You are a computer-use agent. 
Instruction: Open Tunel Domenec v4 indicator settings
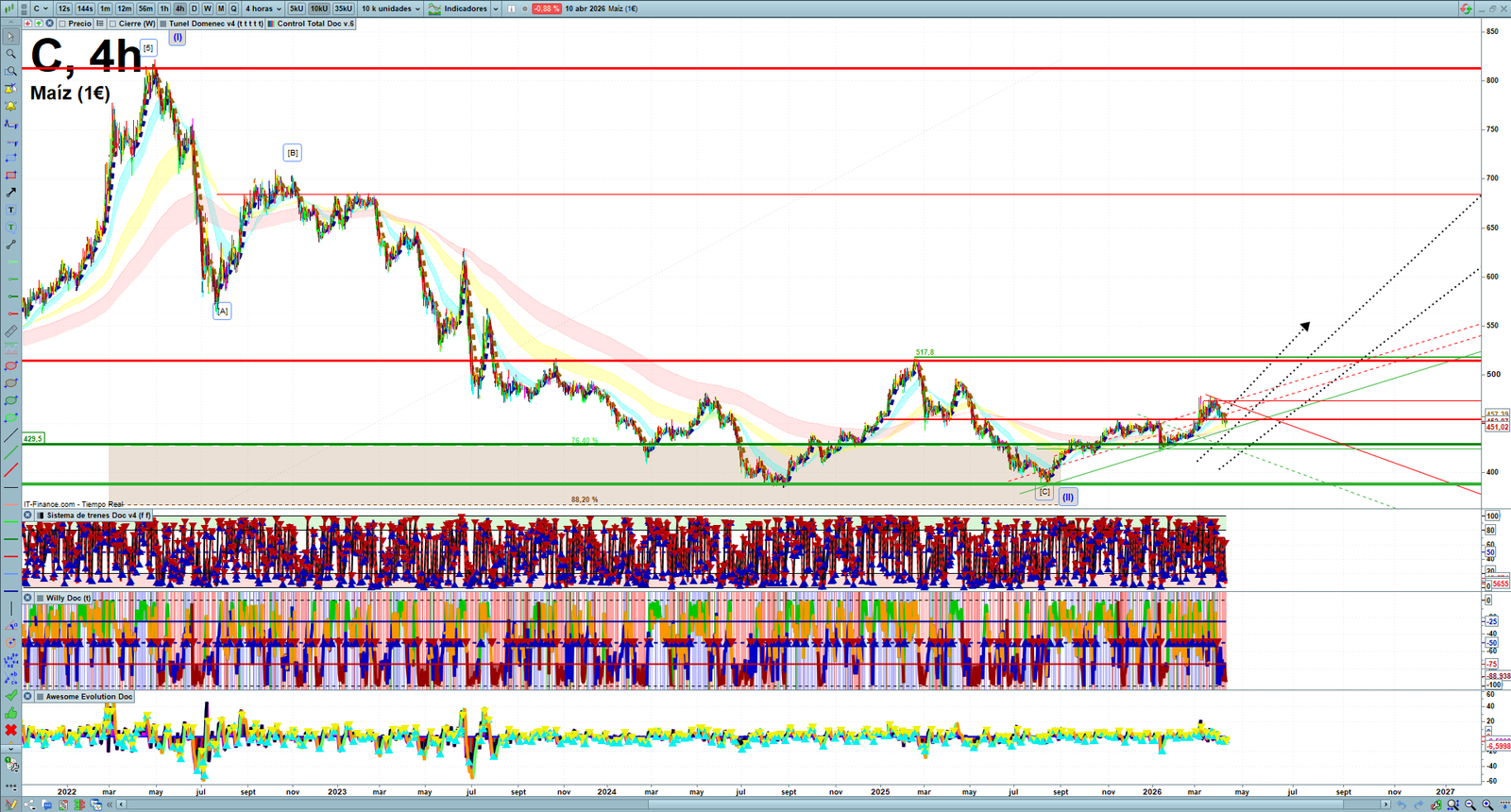216,24
